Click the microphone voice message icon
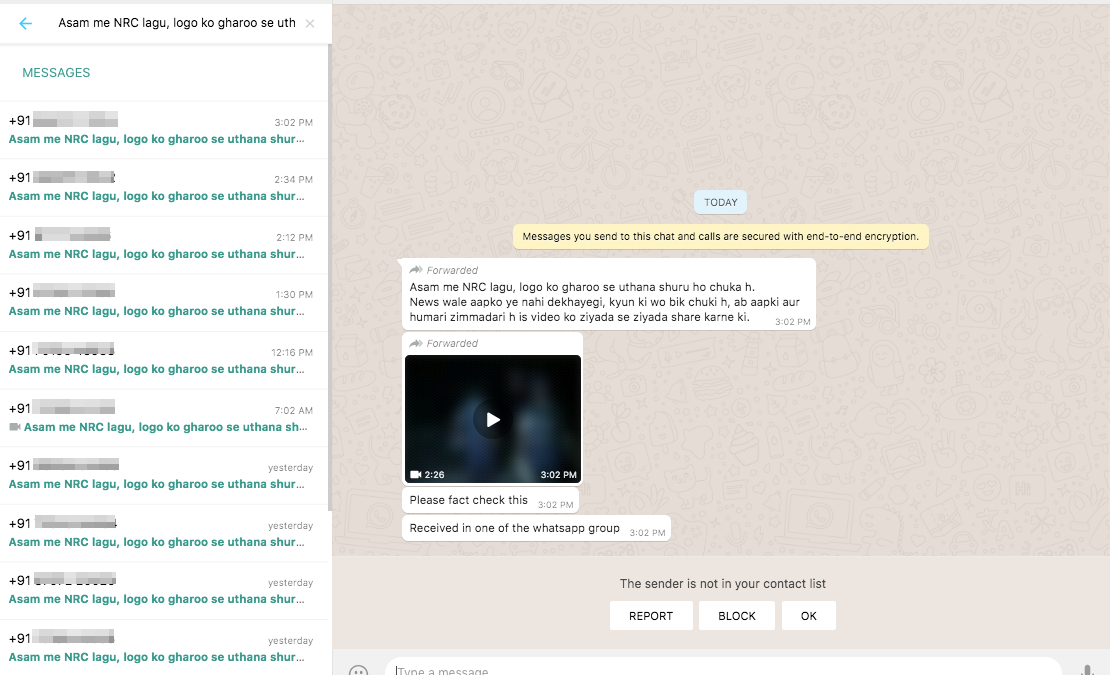1110x675 pixels. [x=1087, y=669]
